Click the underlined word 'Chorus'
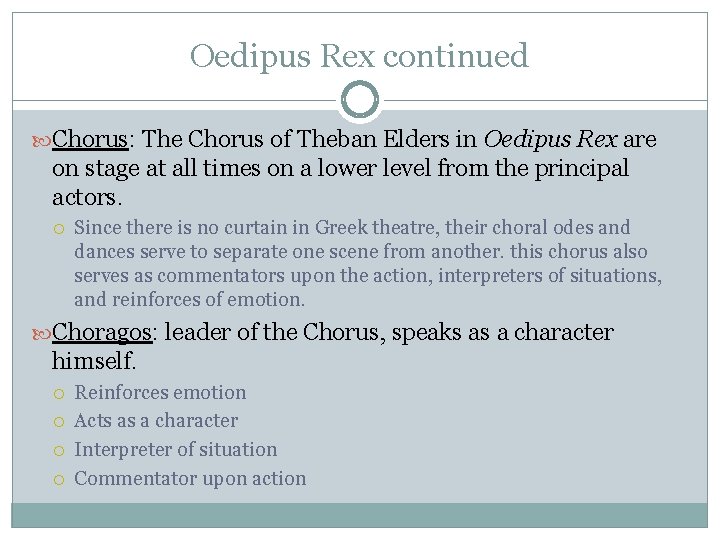The height and width of the screenshot is (540, 720). [90, 139]
